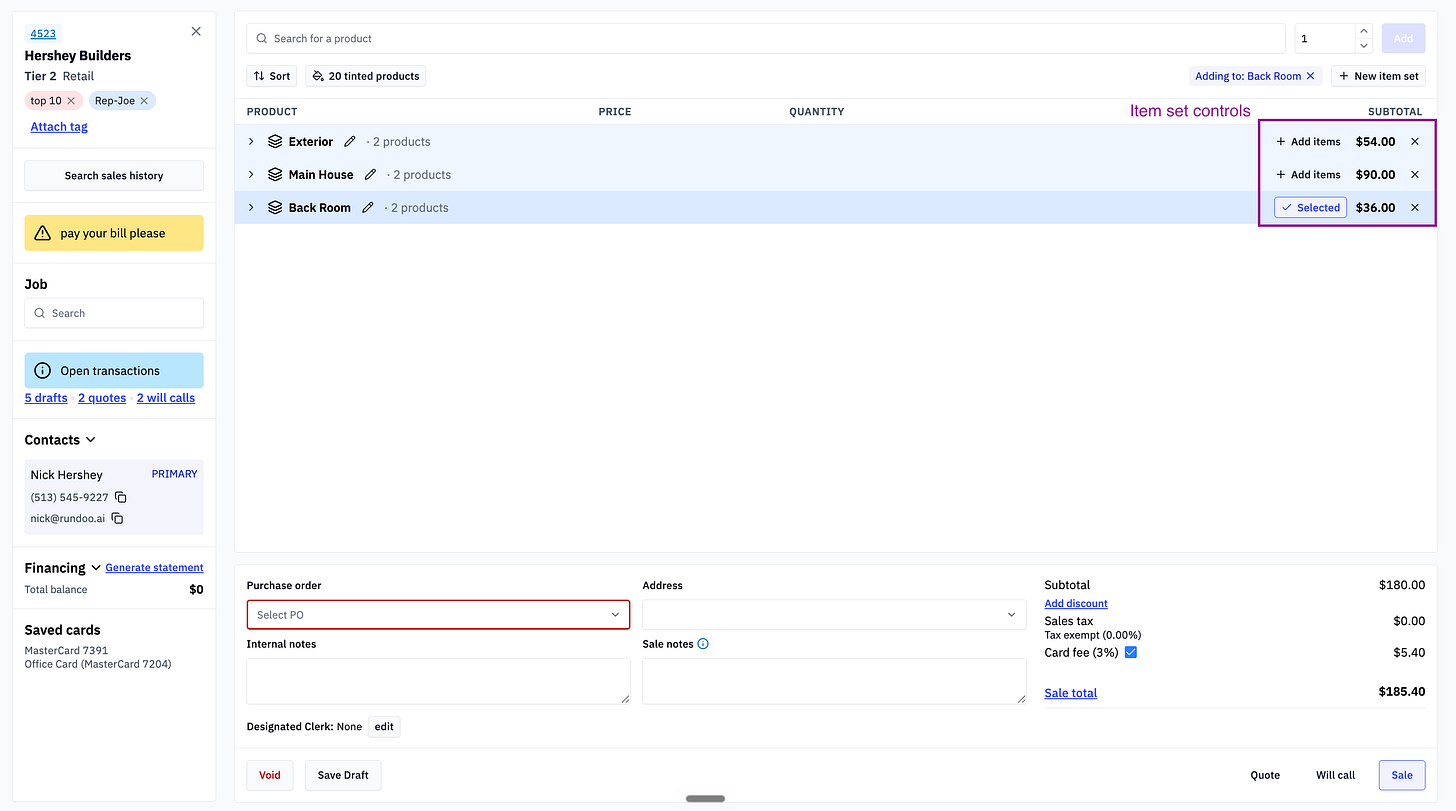Copy the email nick@rundoo.ai
This screenshot has width=1456, height=811.
click(117, 518)
